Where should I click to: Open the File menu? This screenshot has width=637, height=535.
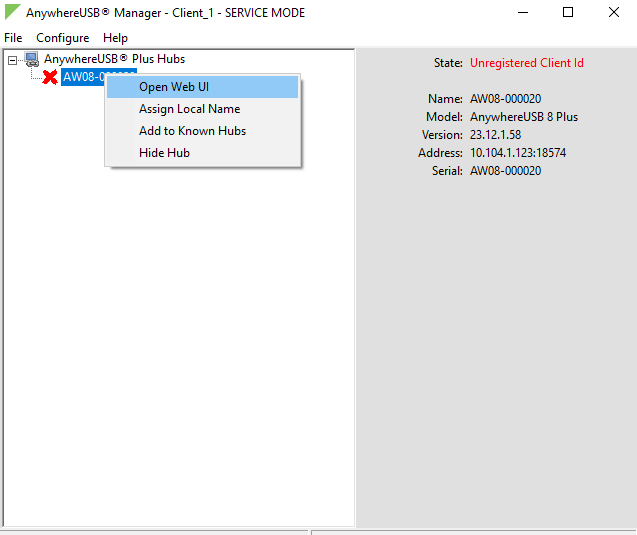(13, 38)
